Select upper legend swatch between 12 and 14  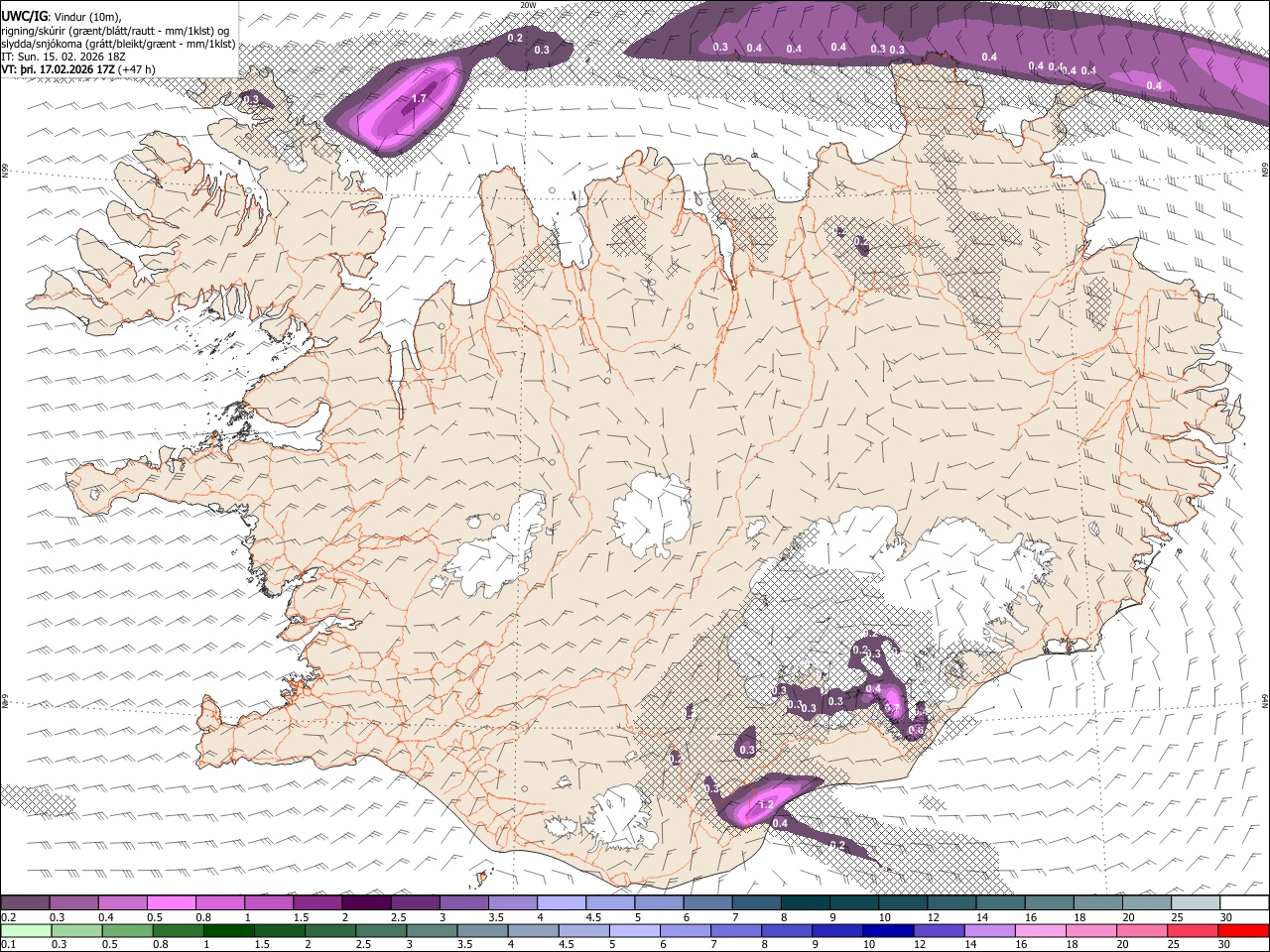[952, 902]
